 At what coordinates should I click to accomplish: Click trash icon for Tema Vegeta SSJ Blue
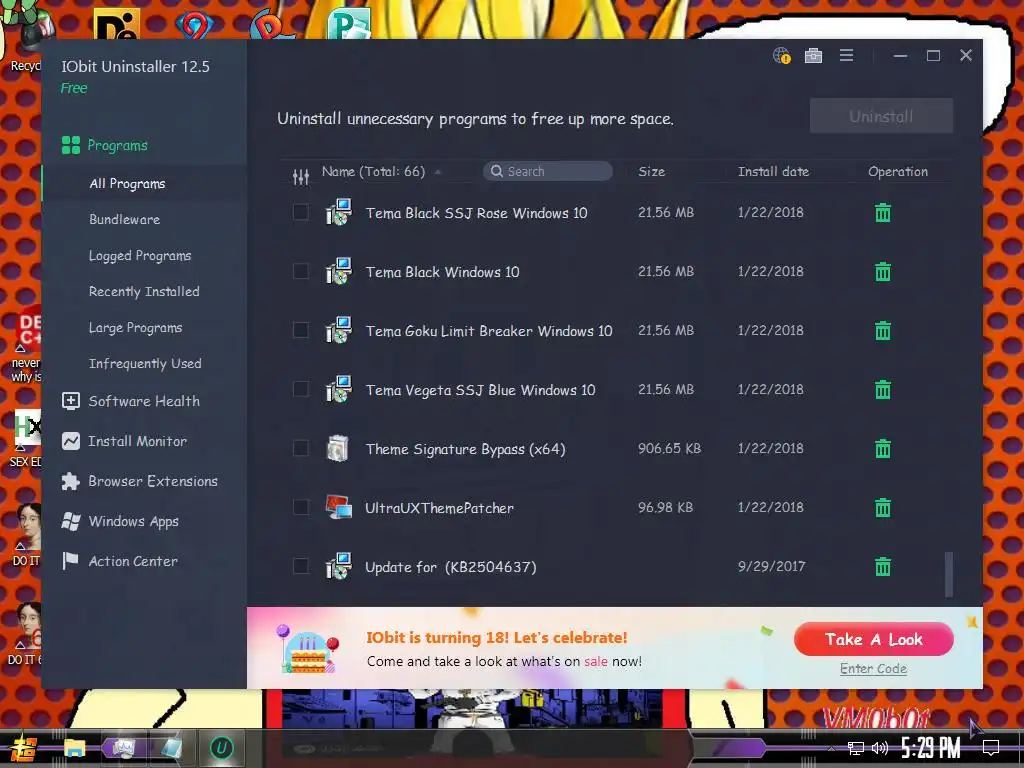(882, 390)
